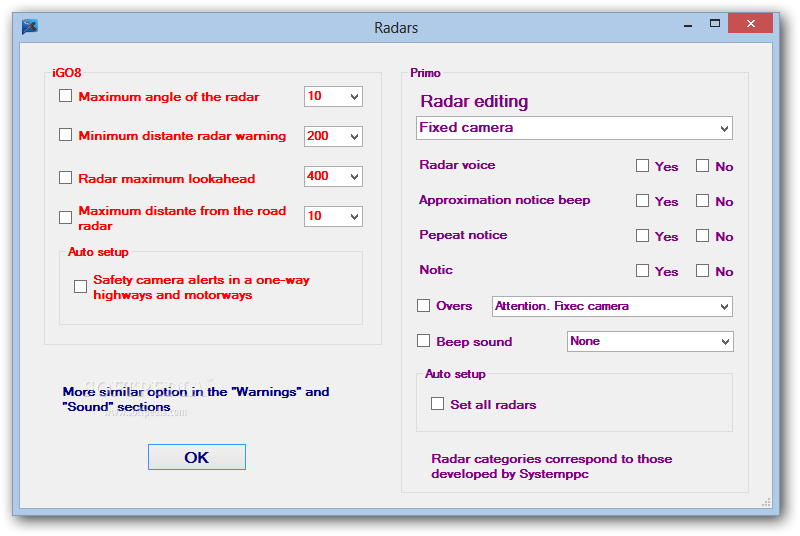Click the Radars app icon in title bar

pyautogui.click(x=30, y=27)
